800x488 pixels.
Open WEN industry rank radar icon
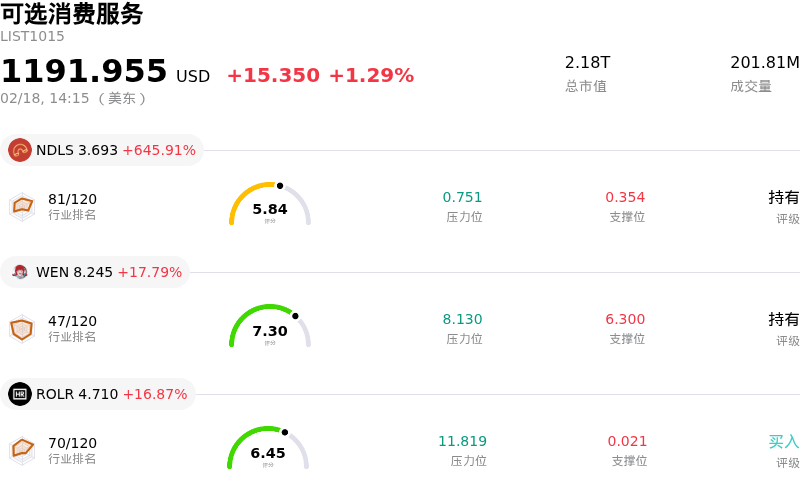[x=22, y=328]
